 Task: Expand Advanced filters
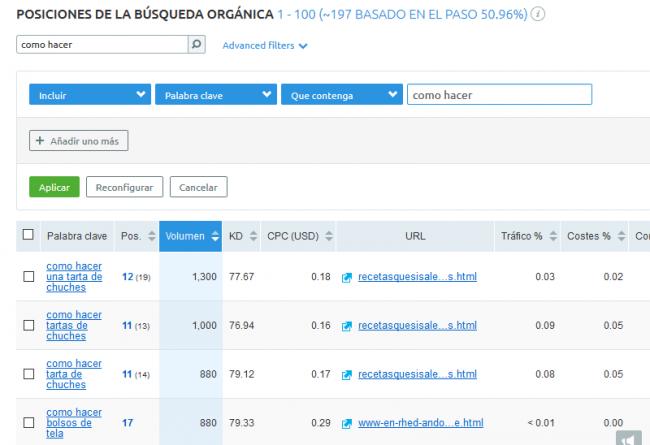pos(265,45)
